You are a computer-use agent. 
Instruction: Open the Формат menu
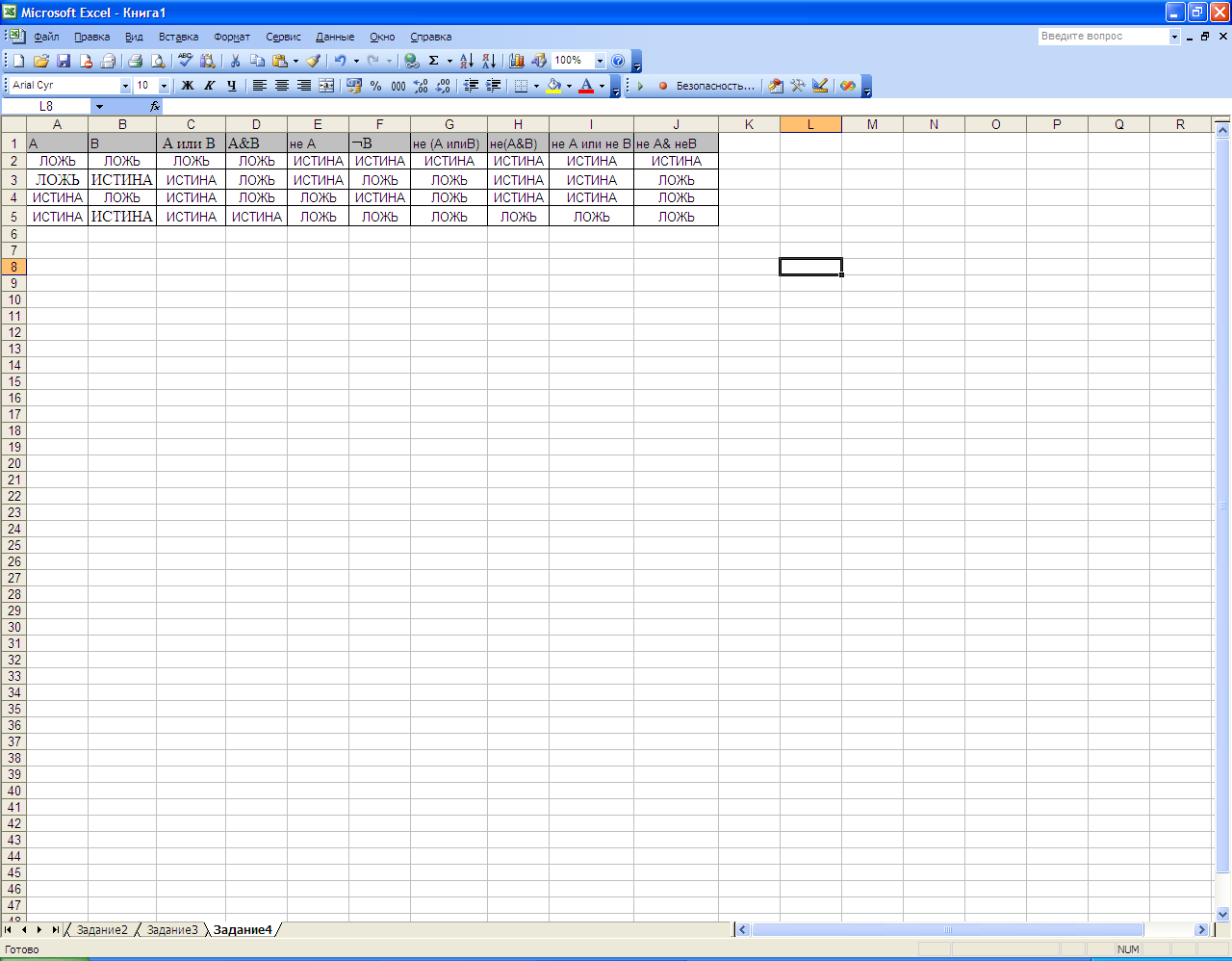[232, 37]
